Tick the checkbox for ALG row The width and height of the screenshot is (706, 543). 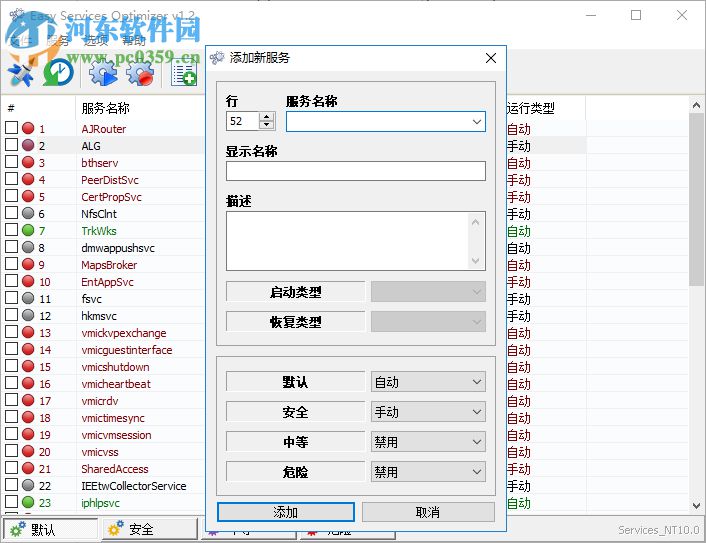coord(11,145)
